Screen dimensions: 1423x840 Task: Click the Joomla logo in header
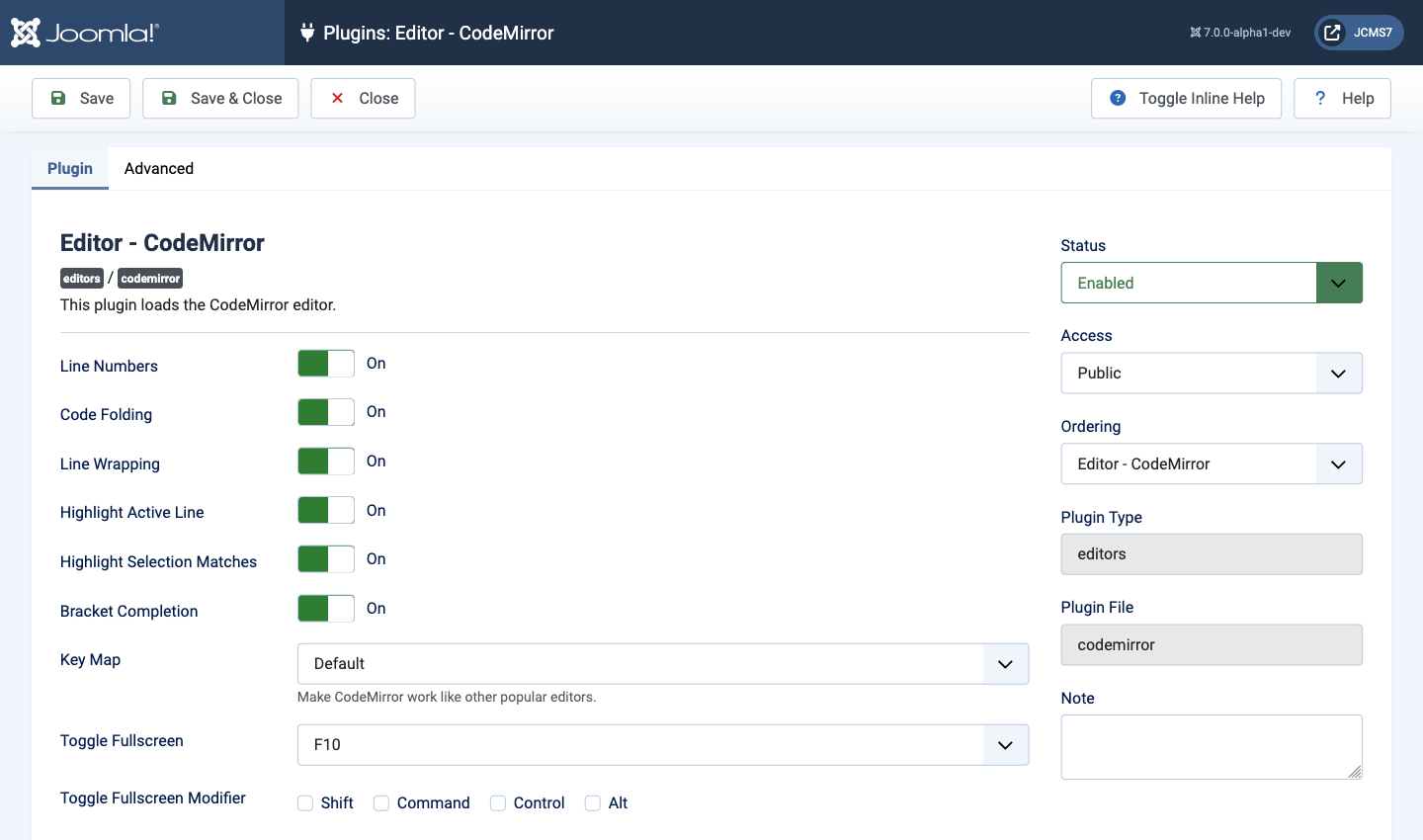click(x=85, y=33)
